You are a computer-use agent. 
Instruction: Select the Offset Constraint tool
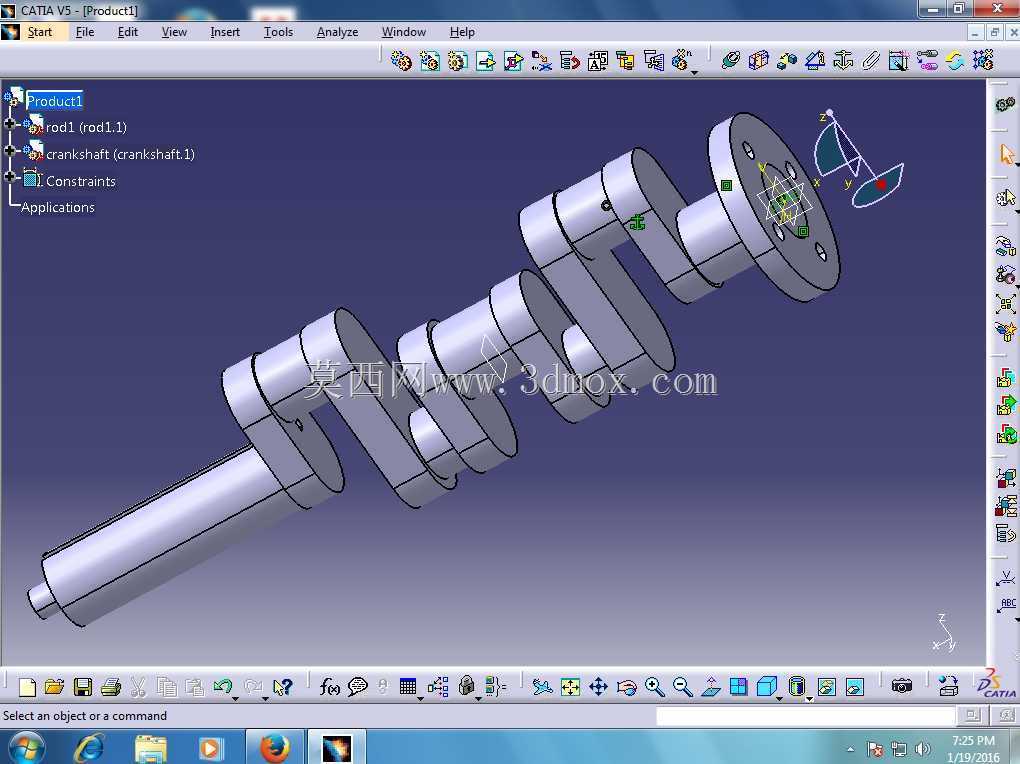tap(786, 61)
